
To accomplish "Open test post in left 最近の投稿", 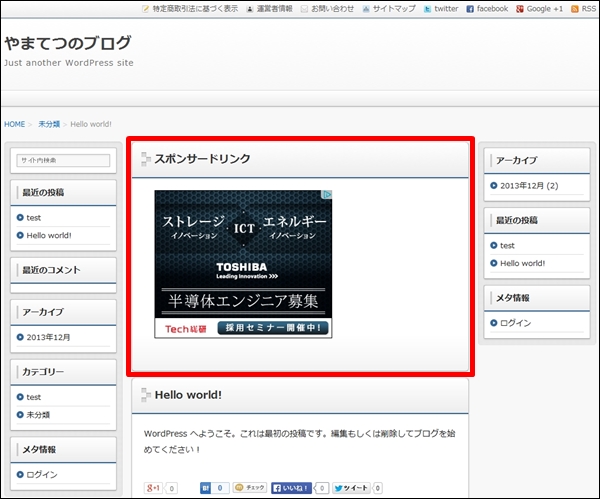I will coord(34,218).
